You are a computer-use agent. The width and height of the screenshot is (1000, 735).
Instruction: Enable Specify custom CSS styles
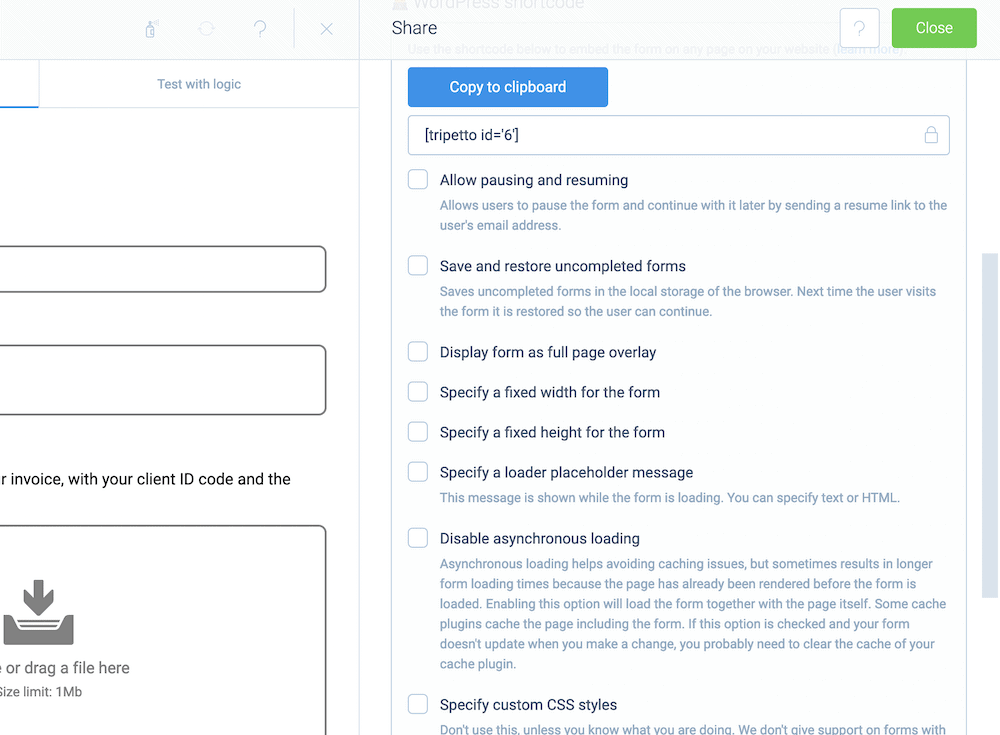tap(418, 704)
